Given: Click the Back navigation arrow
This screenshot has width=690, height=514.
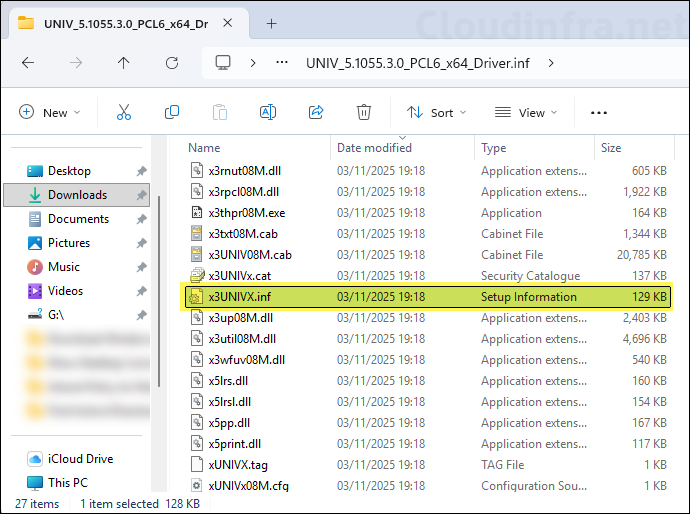Looking at the screenshot, I should coord(28,63).
